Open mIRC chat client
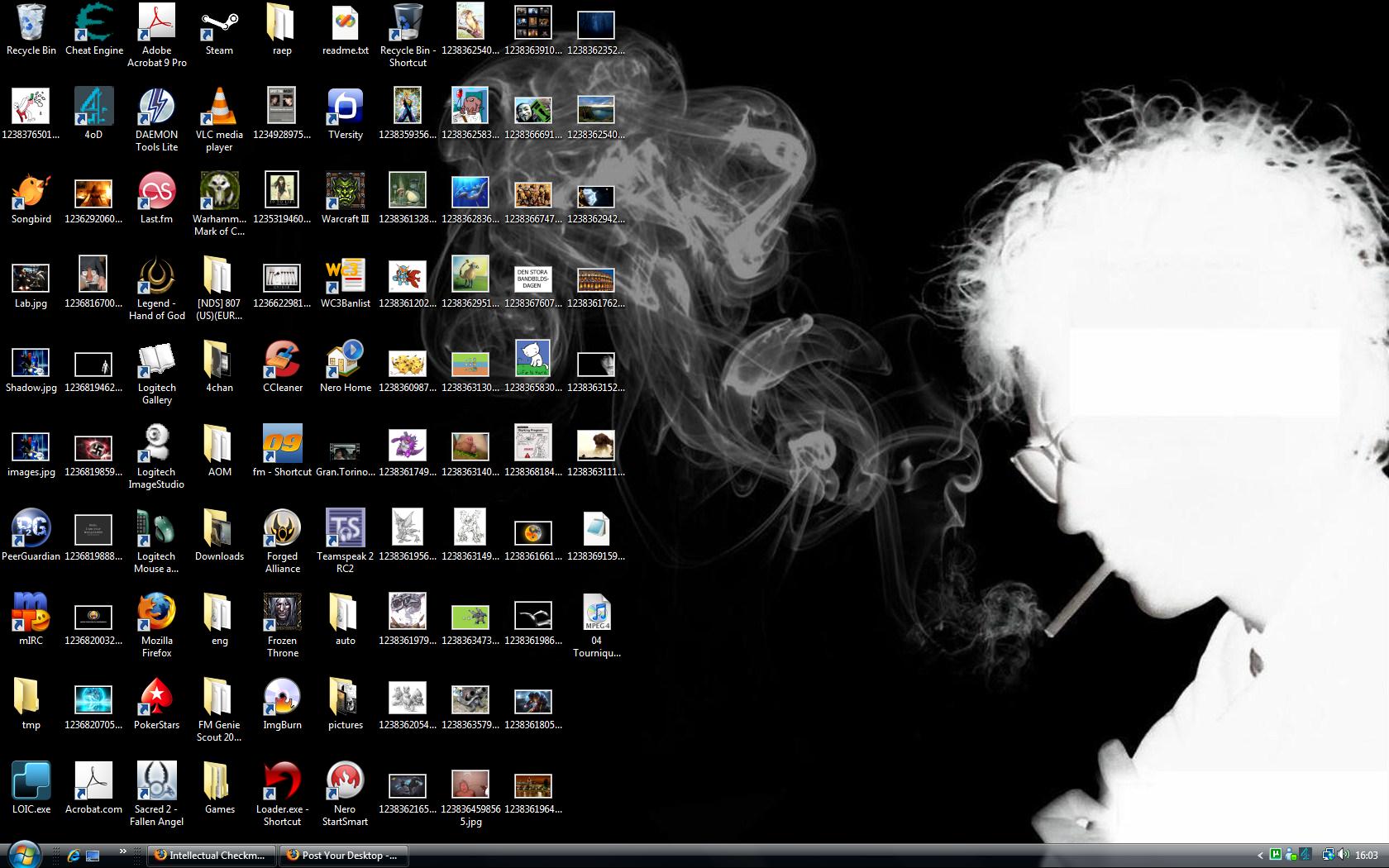The width and height of the screenshot is (1389, 868). [x=31, y=612]
